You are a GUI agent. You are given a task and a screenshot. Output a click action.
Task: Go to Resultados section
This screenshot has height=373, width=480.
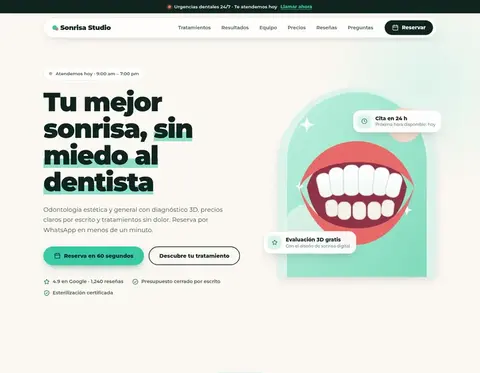pyautogui.click(x=235, y=28)
